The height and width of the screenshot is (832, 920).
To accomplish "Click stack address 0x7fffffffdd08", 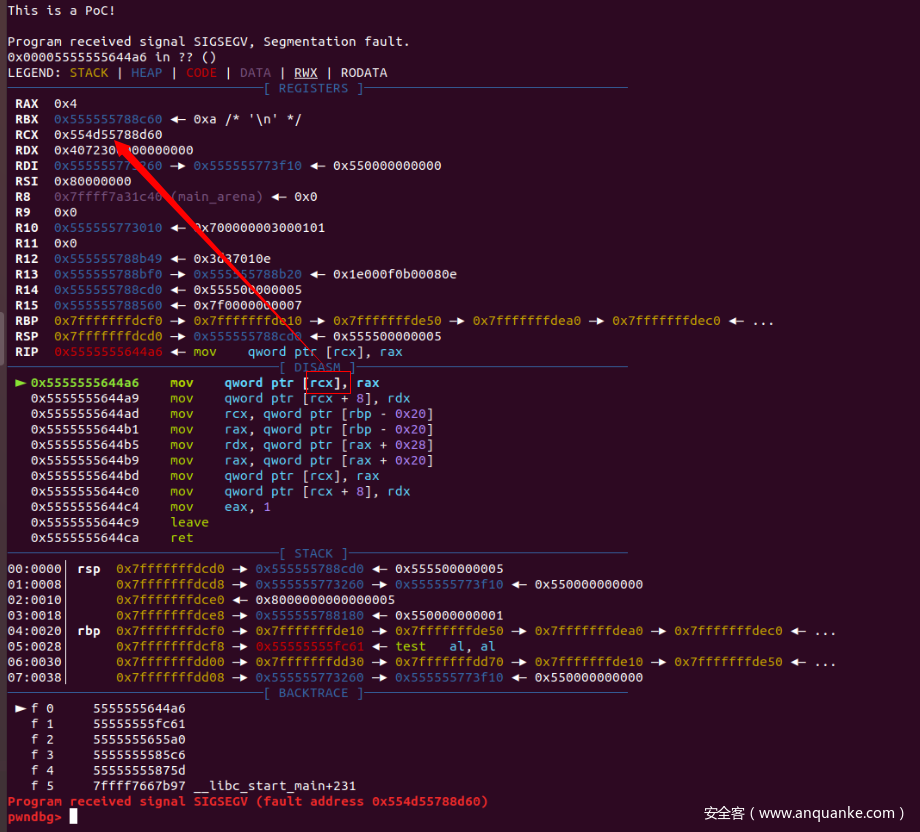I will click(170, 678).
